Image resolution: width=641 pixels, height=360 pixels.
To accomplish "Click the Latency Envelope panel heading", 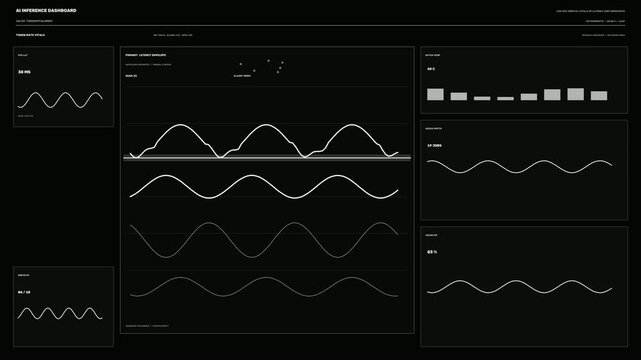I will (x=146, y=55).
